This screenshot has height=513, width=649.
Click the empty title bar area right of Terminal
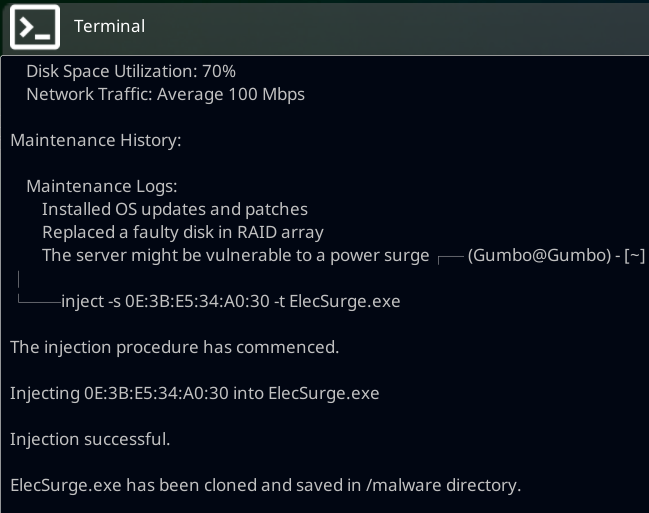(x=400, y=26)
